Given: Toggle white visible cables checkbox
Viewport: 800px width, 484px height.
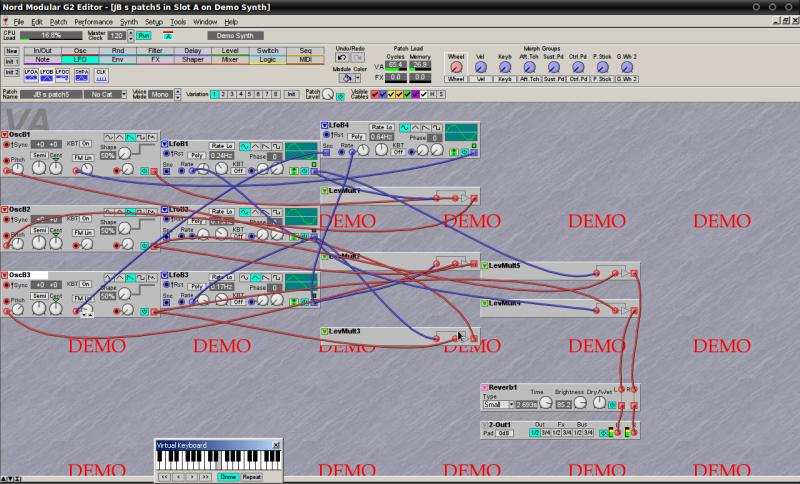Looking at the screenshot, I should [423, 94].
